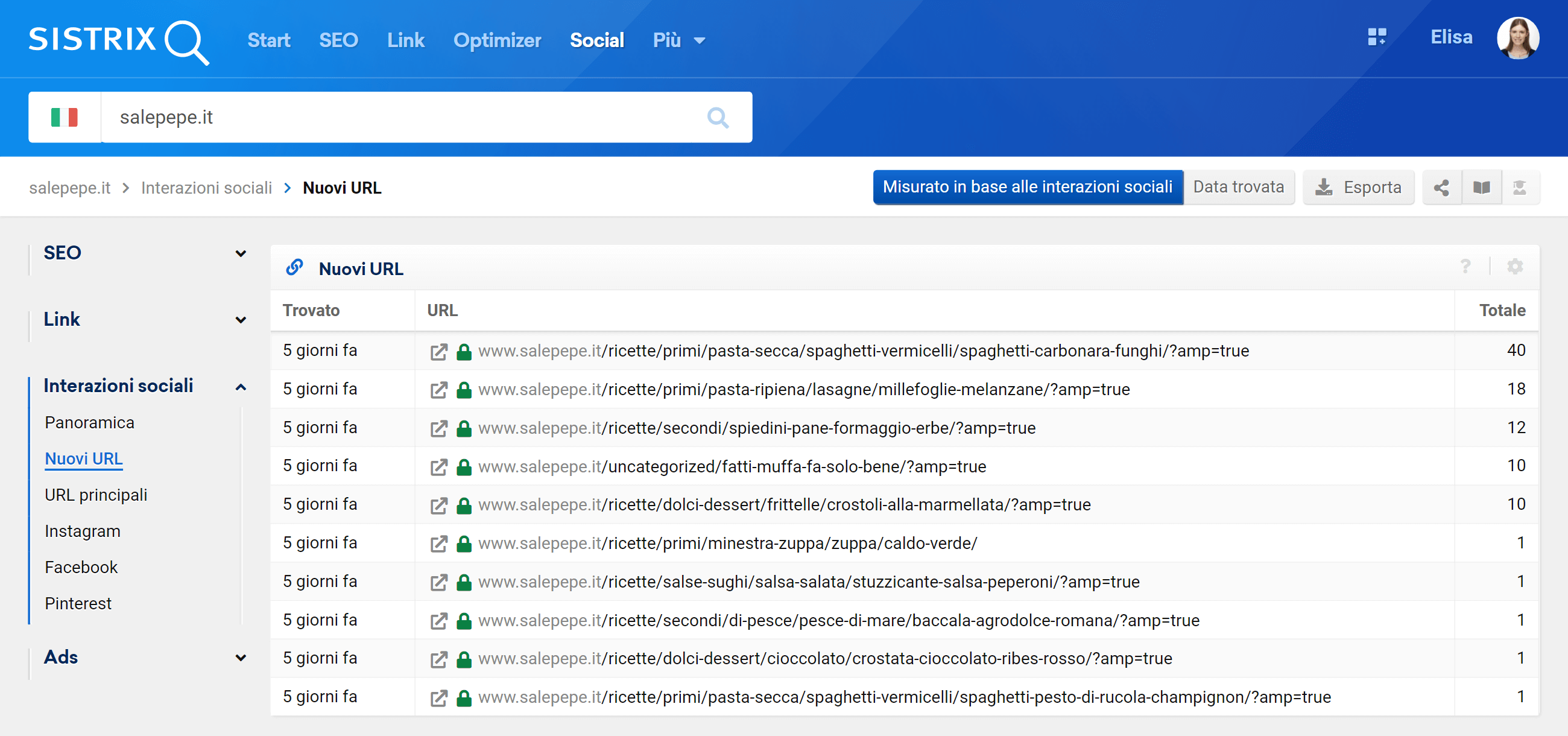
Task: Open Facebook in the sidebar
Action: (81, 567)
